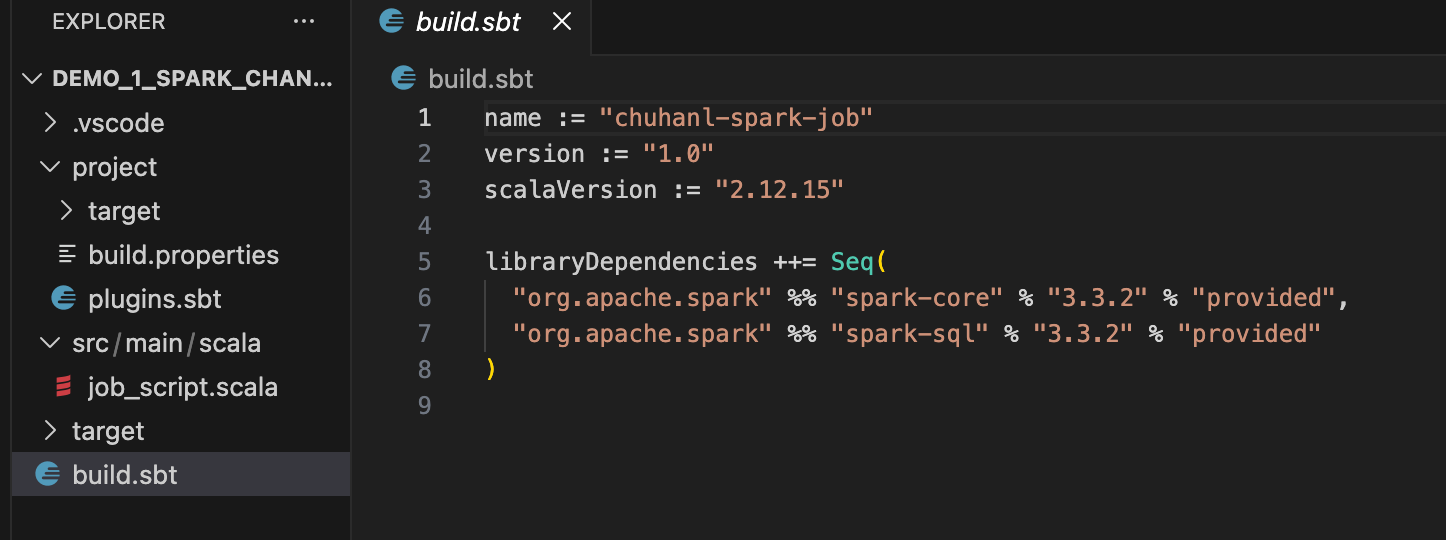Open Explorer more actions ellipsis menu
The height and width of the screenshot is (540, 1446).
[x=303, y=21]
